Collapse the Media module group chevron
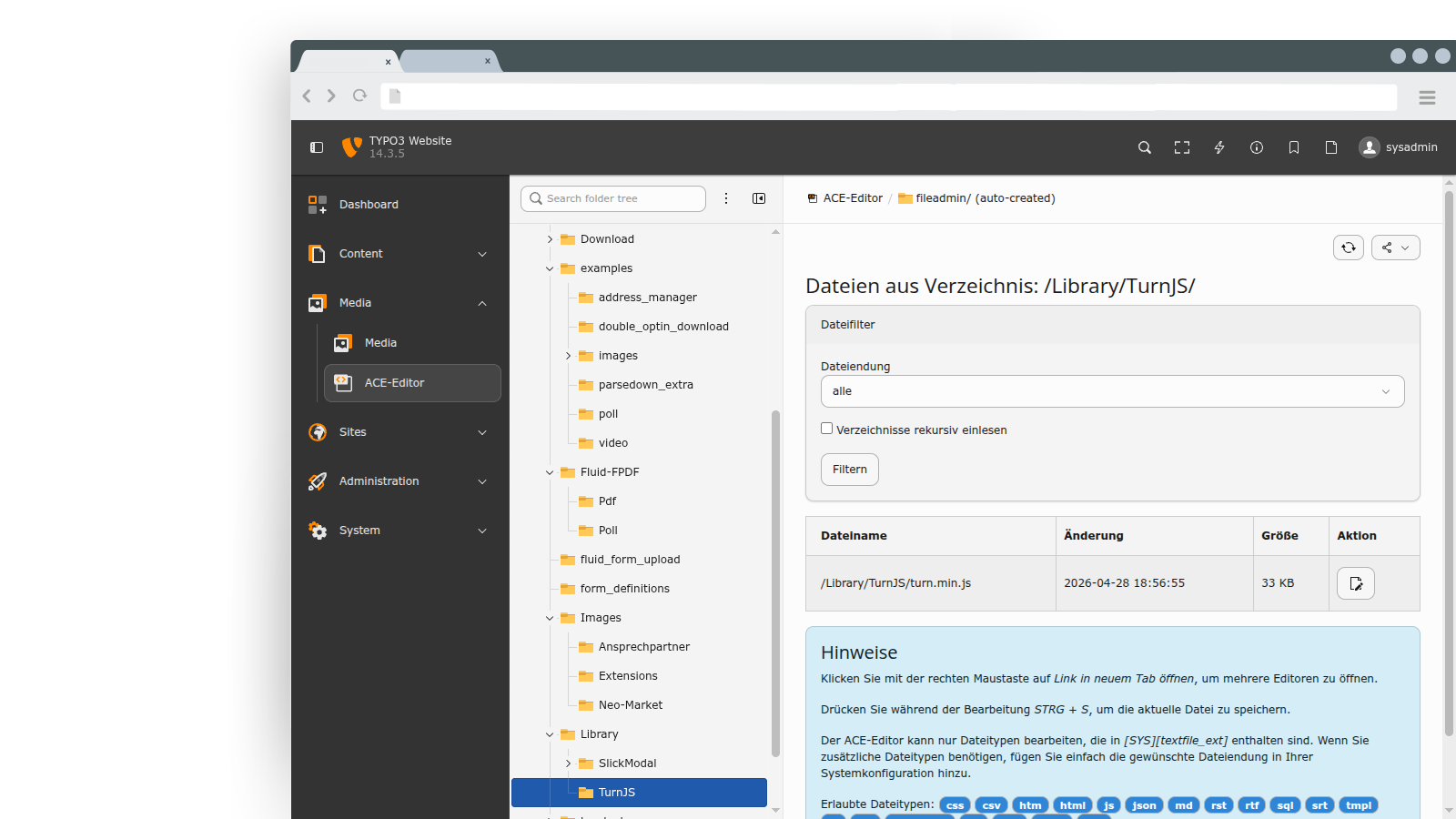The width and height of the screenshot is (1456, 819). pos(482,303)
